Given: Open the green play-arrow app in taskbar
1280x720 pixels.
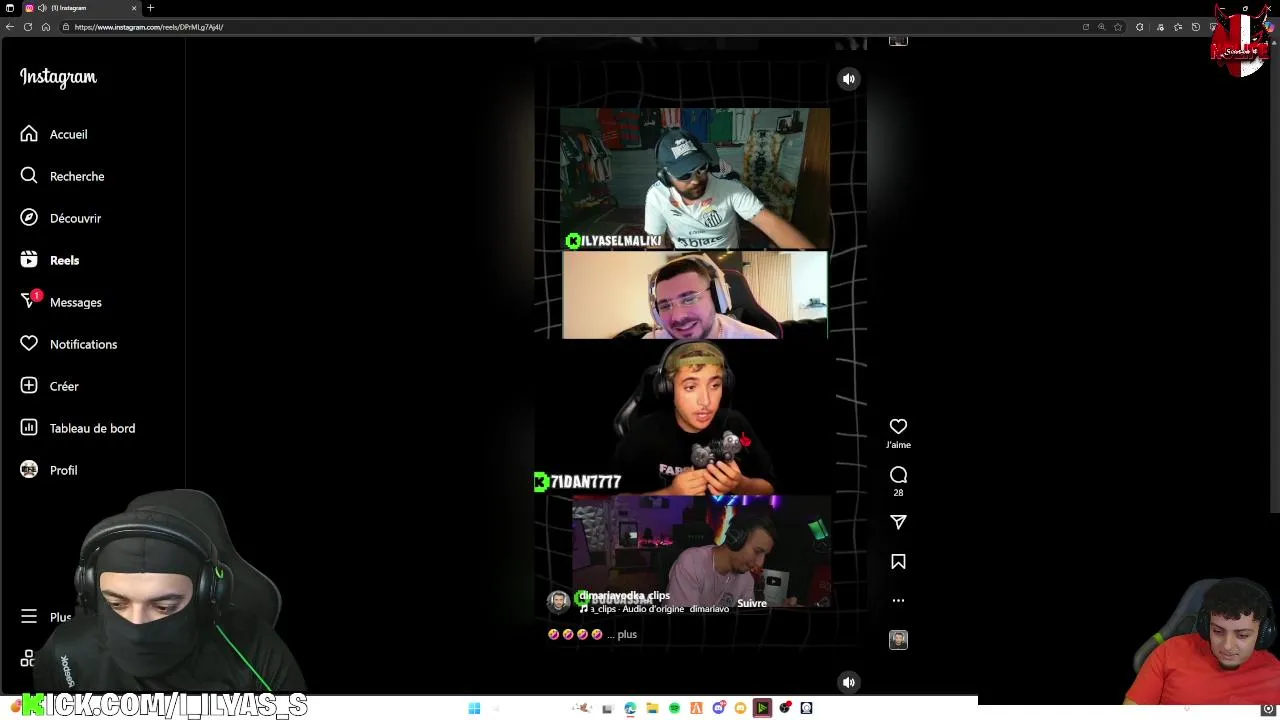Looking at the screenshot, I should point(762,708).
